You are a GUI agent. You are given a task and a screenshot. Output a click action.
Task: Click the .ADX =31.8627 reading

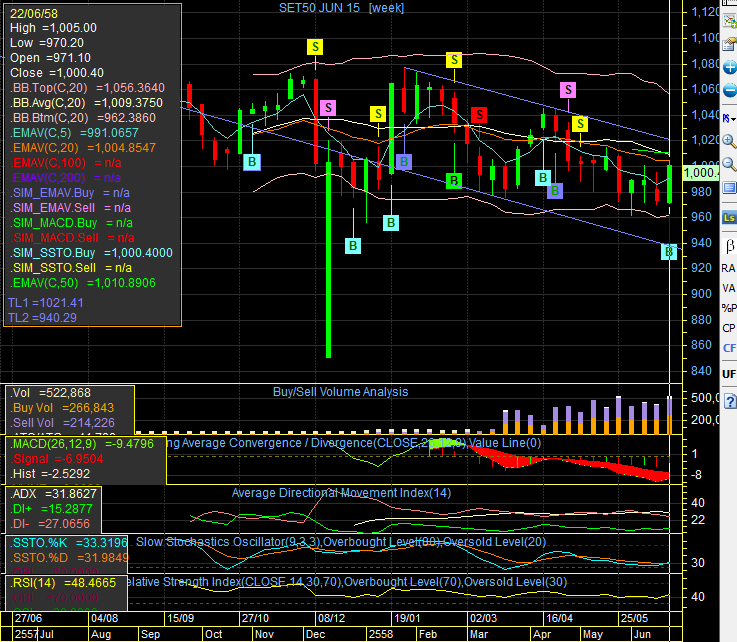53,493
